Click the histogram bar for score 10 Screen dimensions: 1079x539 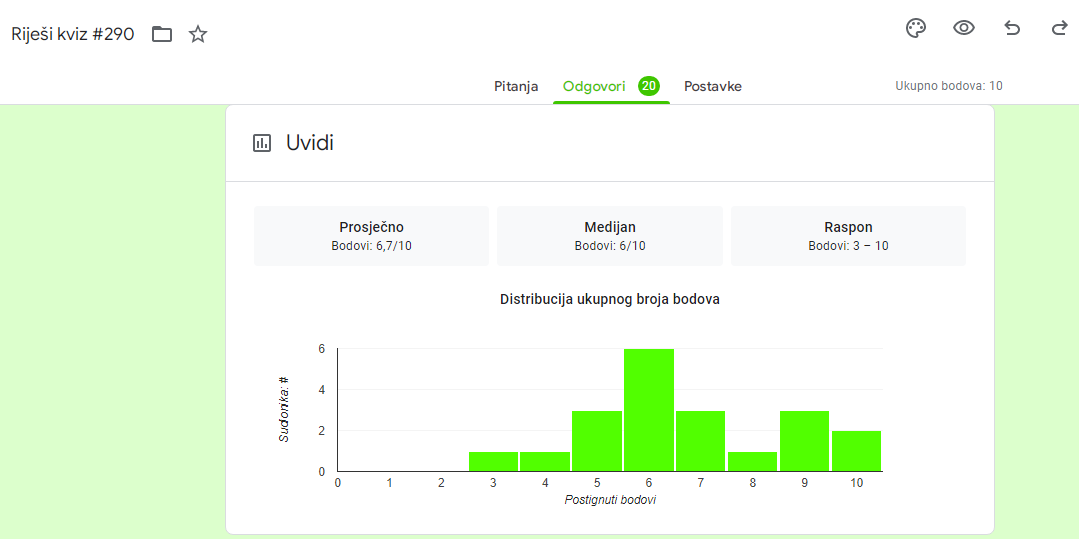[856, 451]
